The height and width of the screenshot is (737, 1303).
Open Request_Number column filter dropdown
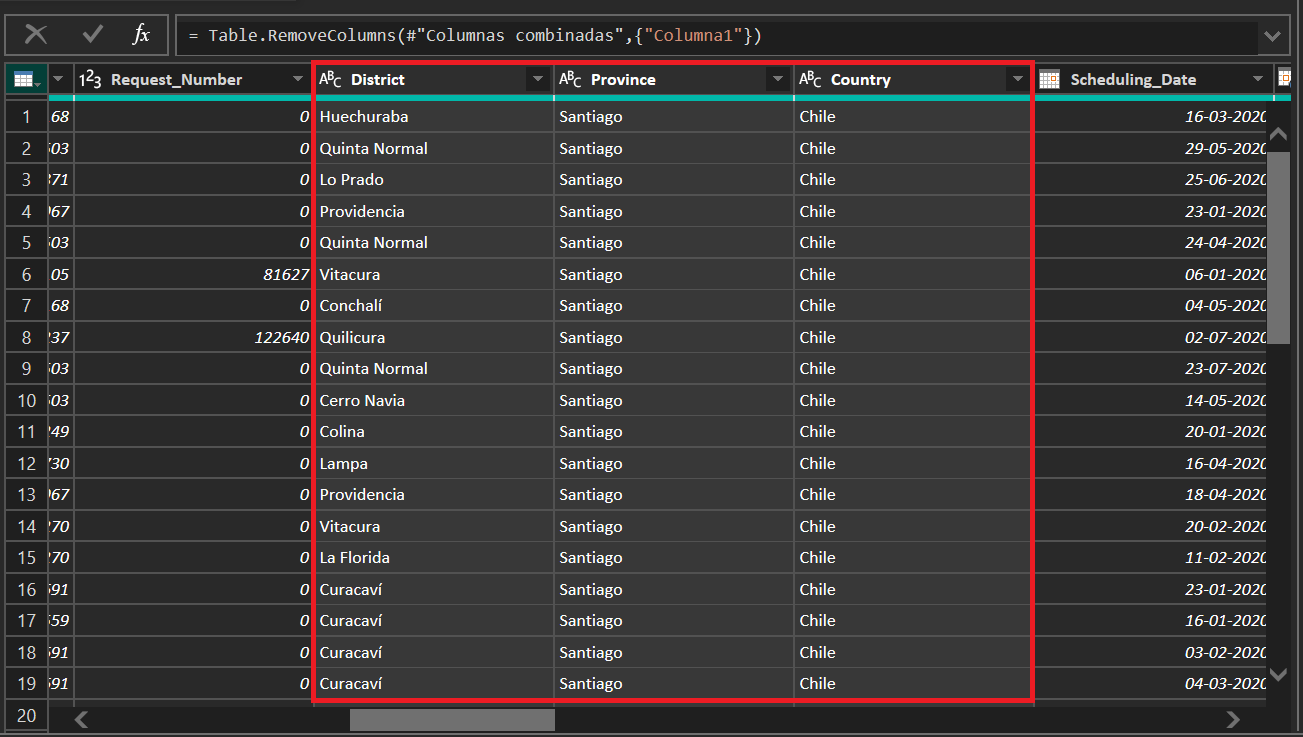[298, 79]
